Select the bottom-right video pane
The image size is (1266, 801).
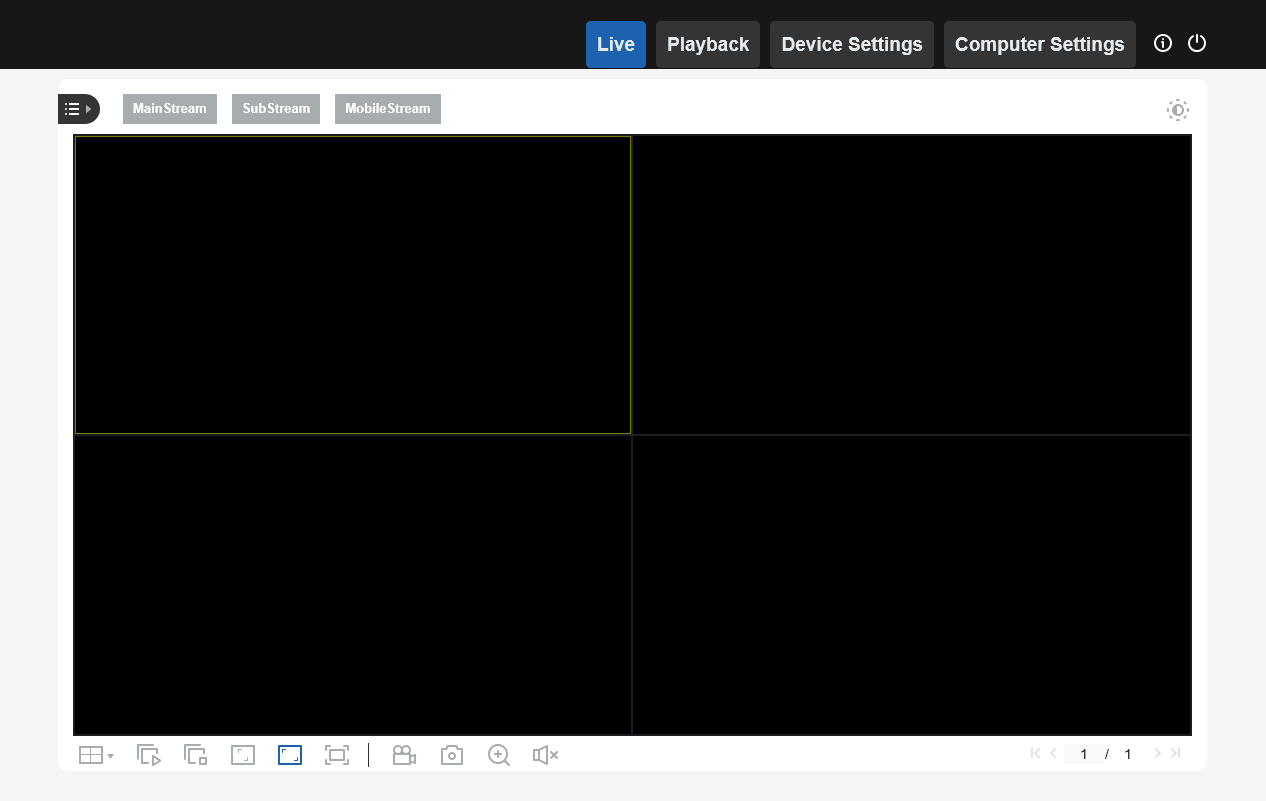912,585
